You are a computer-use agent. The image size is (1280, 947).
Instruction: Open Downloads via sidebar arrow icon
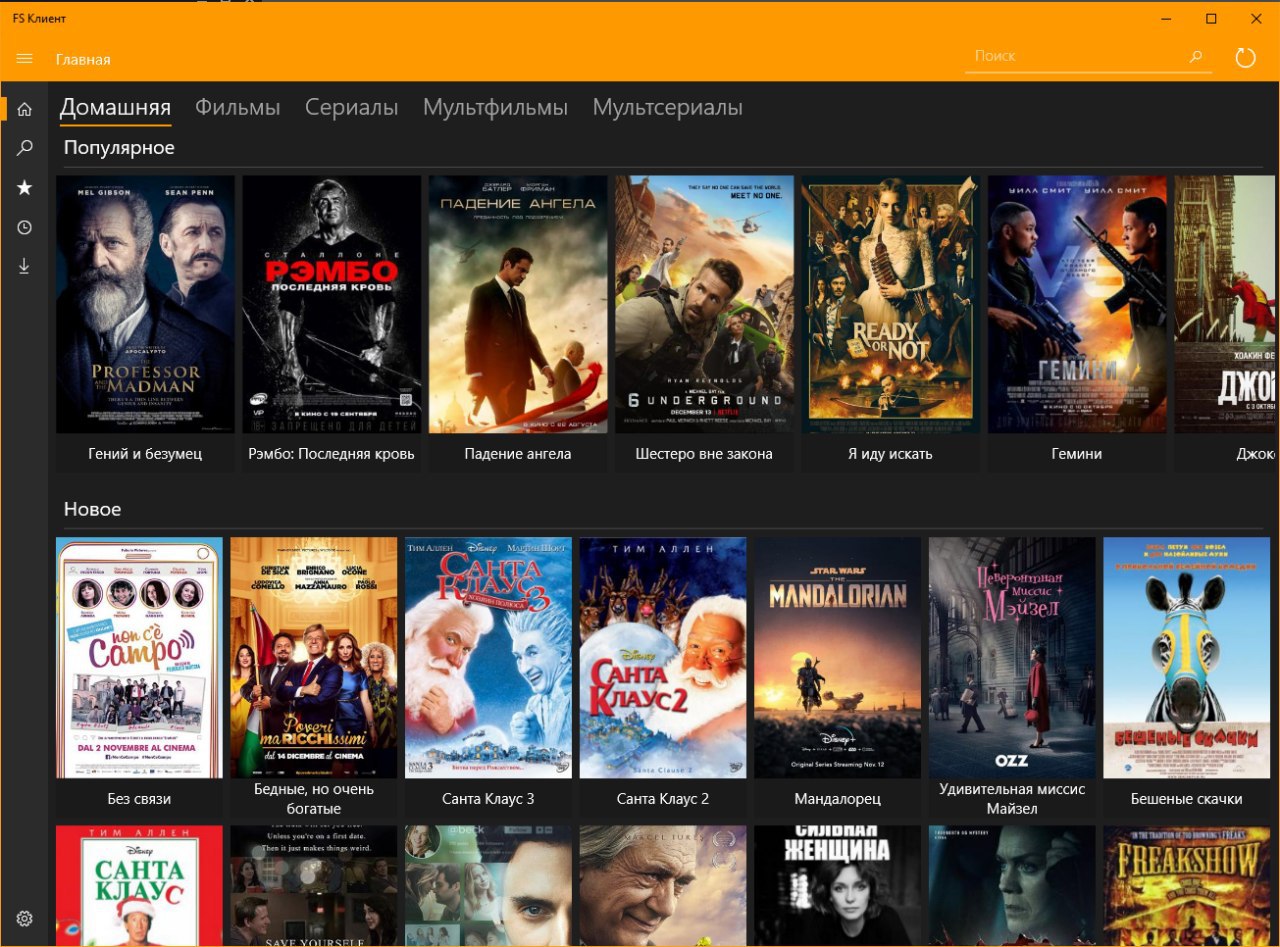pyautogui.click(x=25, y=266)
